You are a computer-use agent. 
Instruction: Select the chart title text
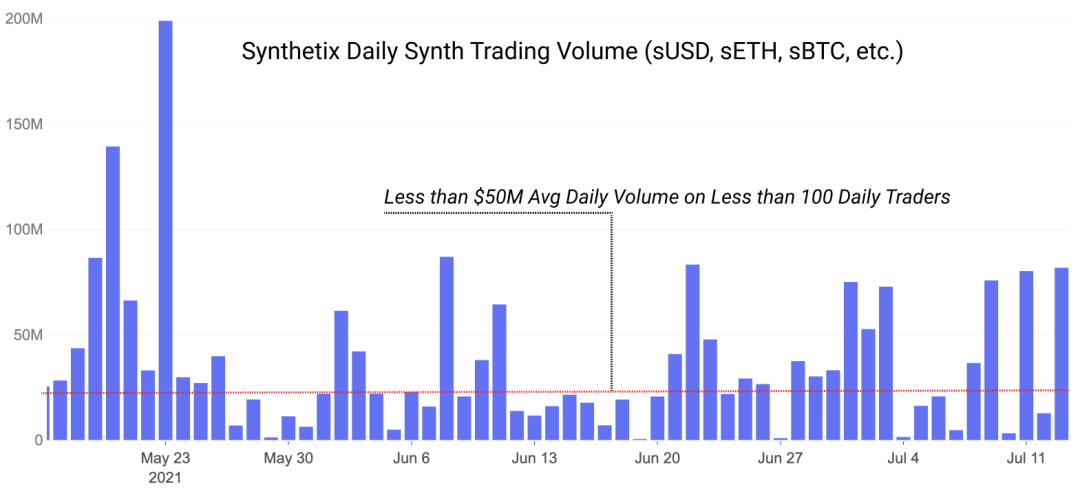(x=572, y=52)
